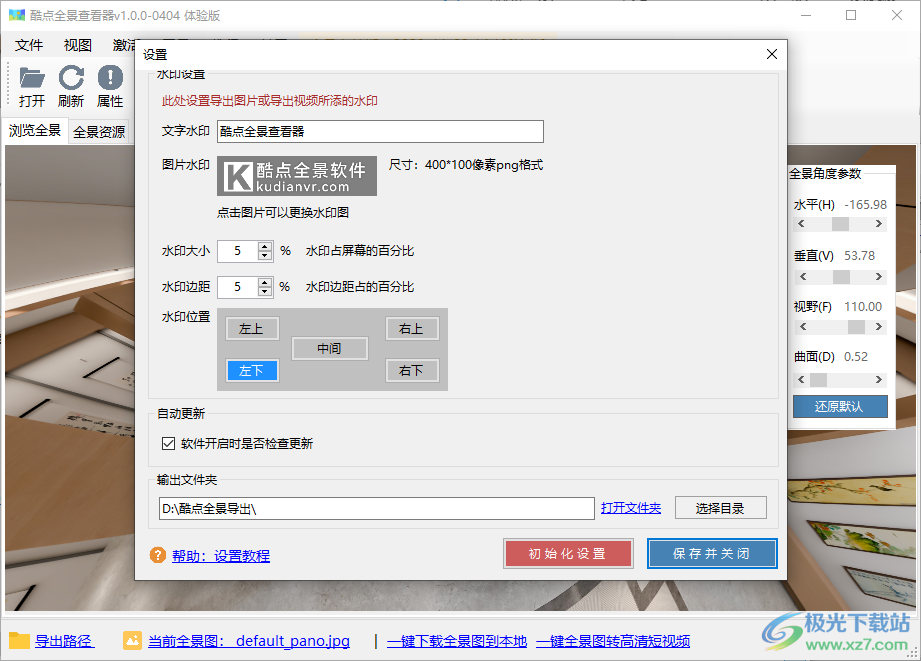Viewport: 921px width, 661px height.
Task: Open the 打开文件夹 link
Action: pyautogui.click(x=631, y=508)
